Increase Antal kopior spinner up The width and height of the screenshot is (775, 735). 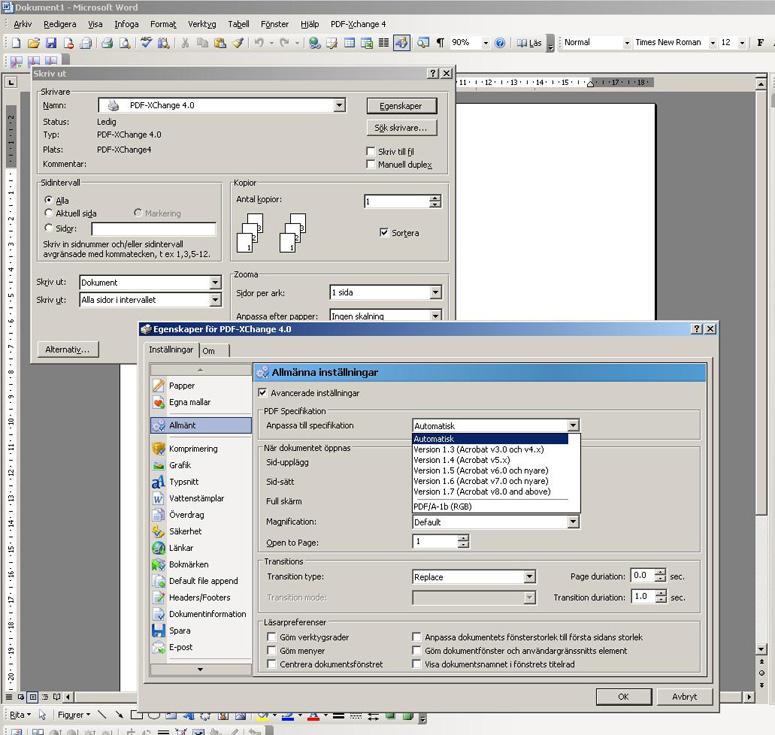coord(435,198)
